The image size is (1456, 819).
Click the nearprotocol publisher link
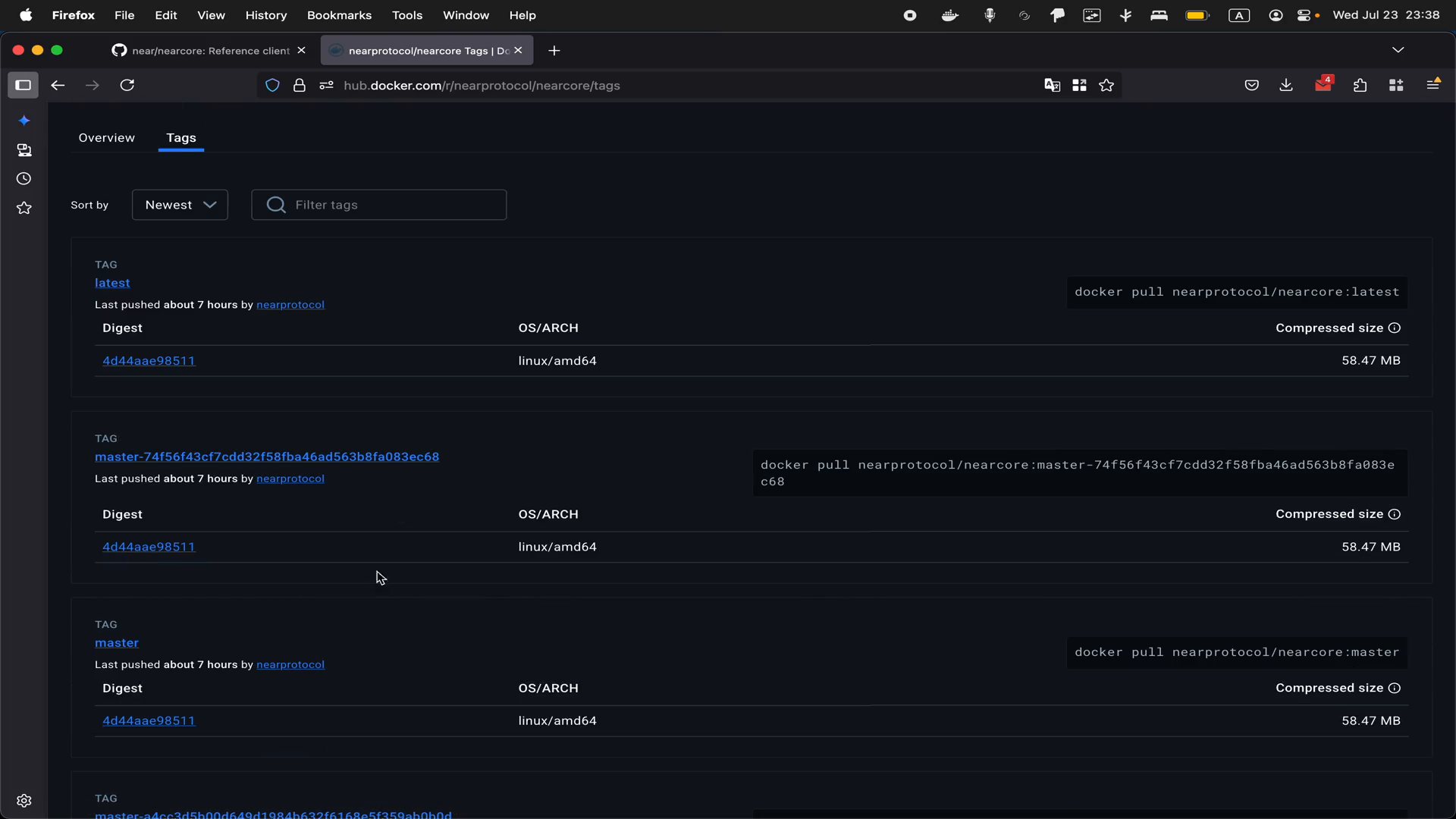(x=290, y=305)
